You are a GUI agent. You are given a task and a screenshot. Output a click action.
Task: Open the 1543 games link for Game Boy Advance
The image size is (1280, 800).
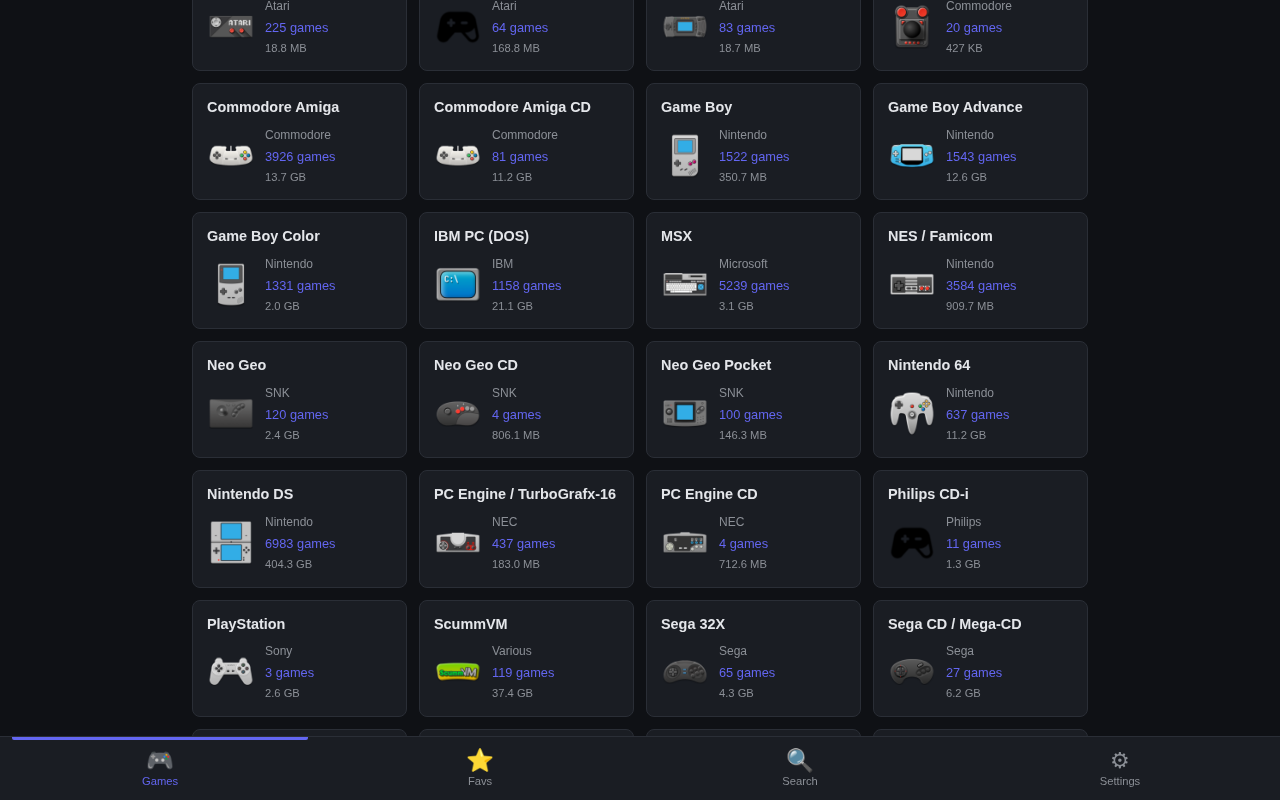pos(981,156)
